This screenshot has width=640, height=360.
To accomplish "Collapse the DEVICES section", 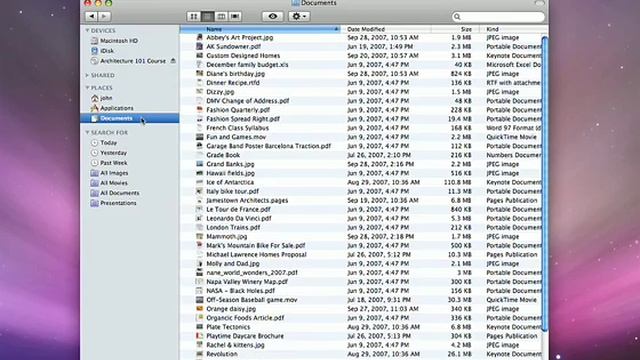I will click(87, 31).
